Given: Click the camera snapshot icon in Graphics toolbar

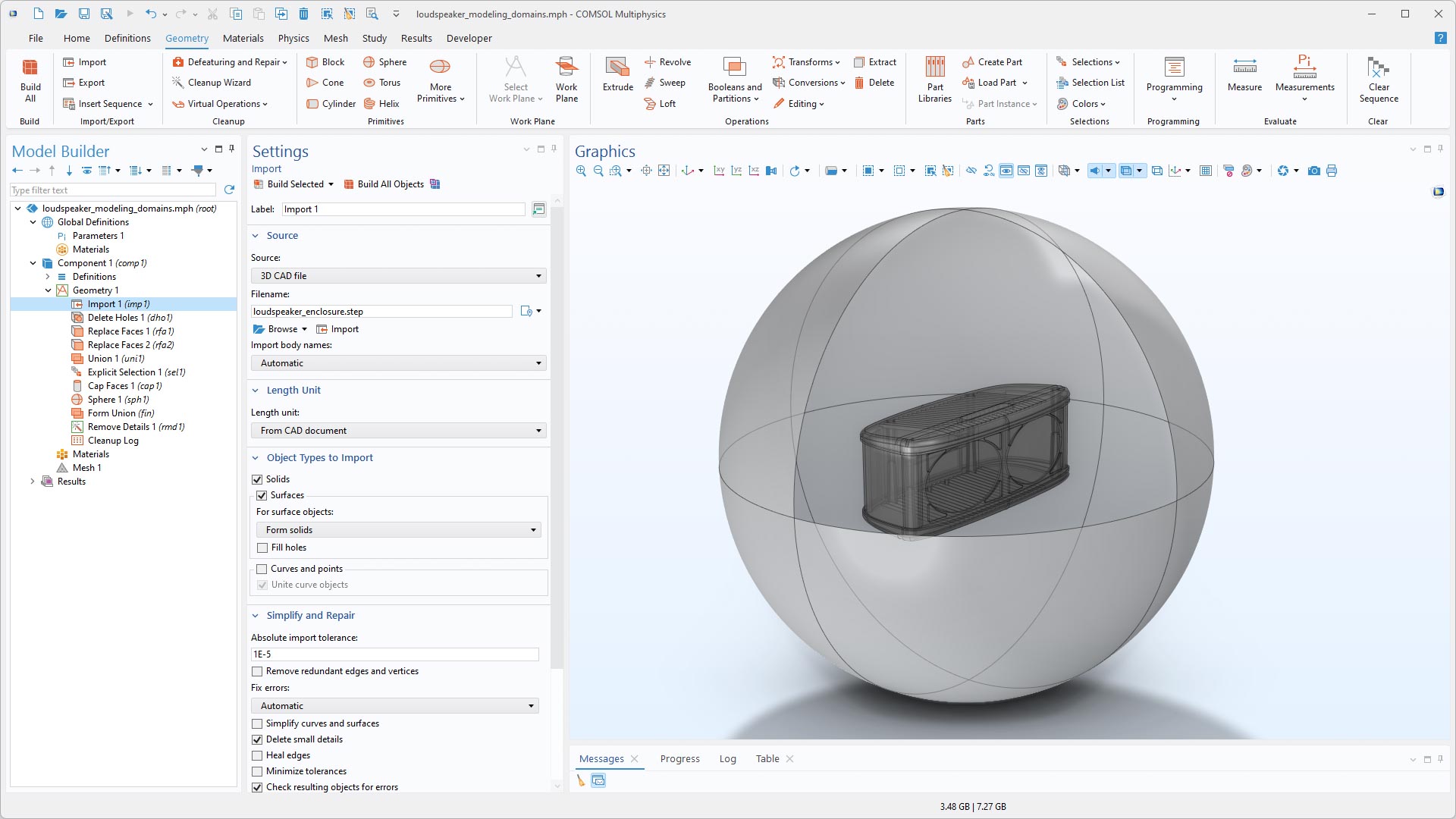Looking at the screenshot, I should click(1315, 171).
